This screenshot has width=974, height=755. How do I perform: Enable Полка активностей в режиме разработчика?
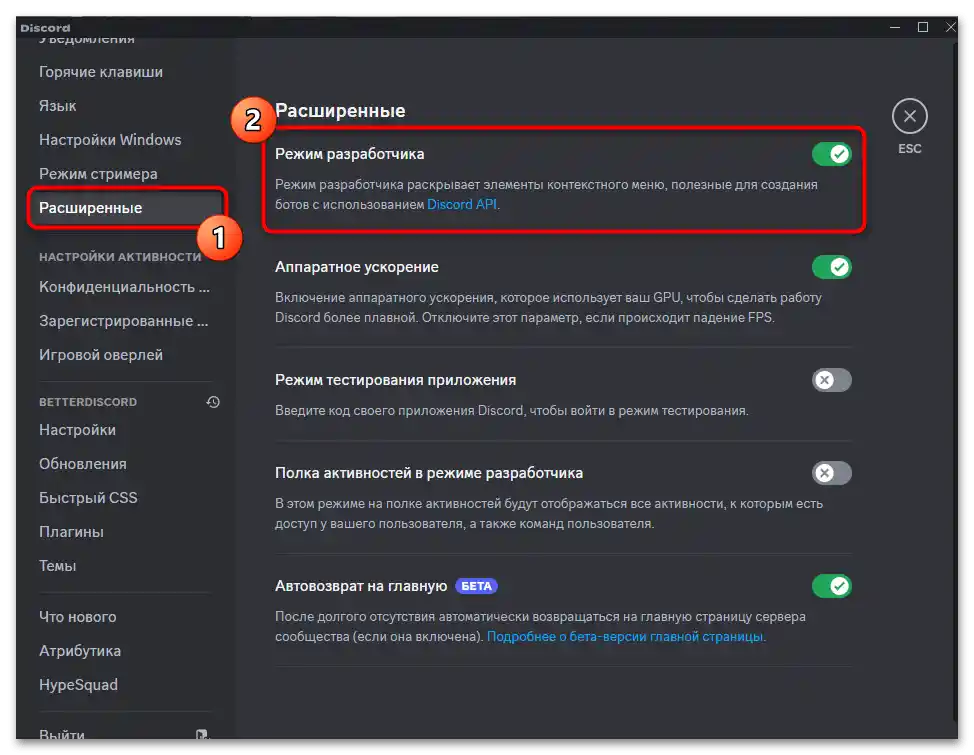click(831, 473)
